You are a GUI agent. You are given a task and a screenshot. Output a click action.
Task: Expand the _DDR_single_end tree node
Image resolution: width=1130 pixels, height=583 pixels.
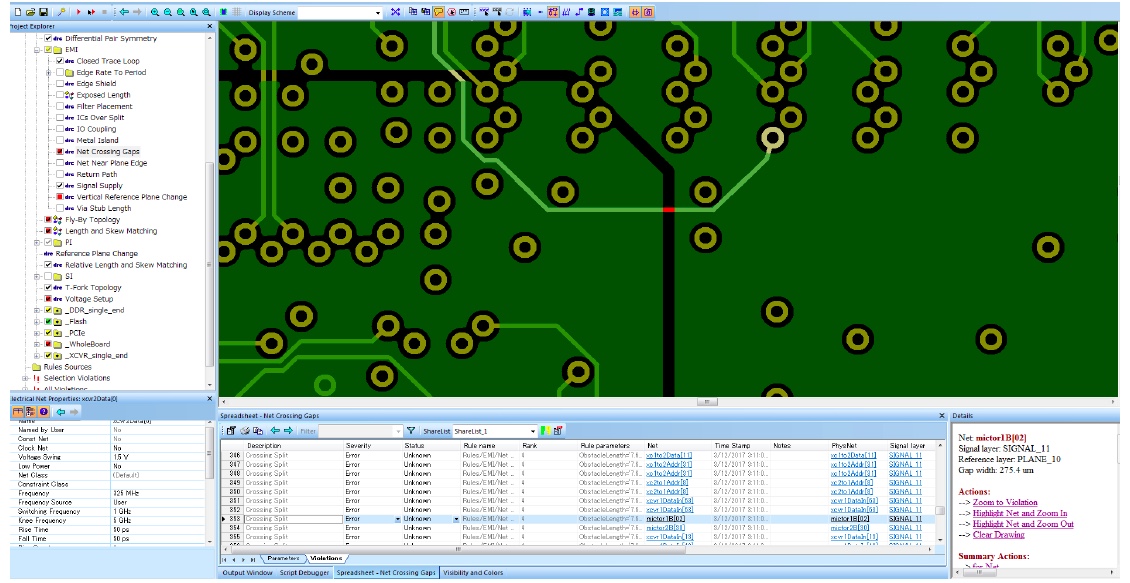(37, 310)
